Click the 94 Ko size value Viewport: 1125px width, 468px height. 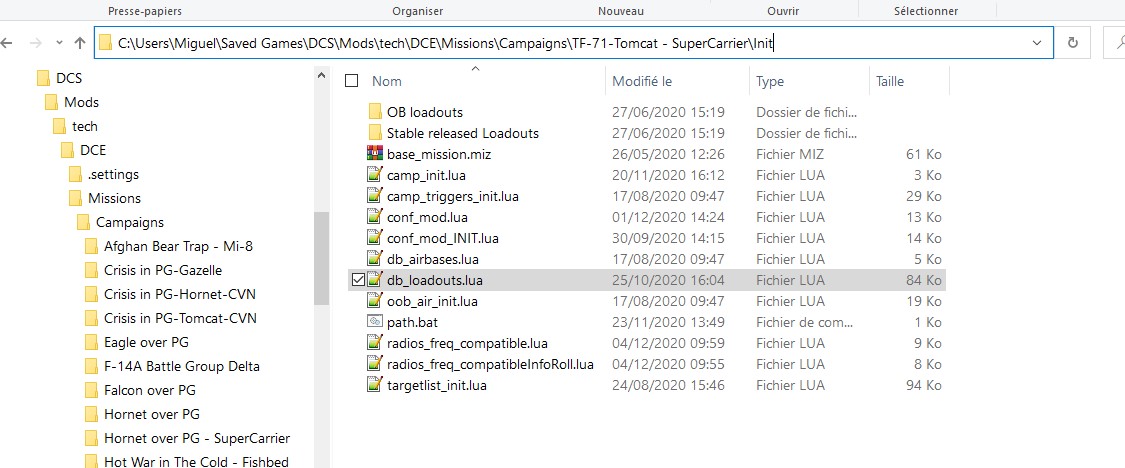[x=924, y=385]
